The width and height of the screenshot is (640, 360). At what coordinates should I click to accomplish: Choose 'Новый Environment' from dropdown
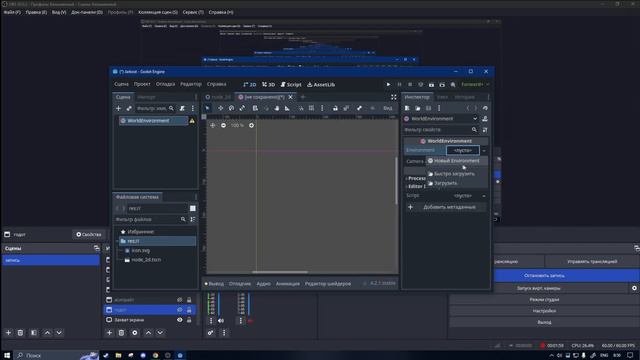click(456, 161)
